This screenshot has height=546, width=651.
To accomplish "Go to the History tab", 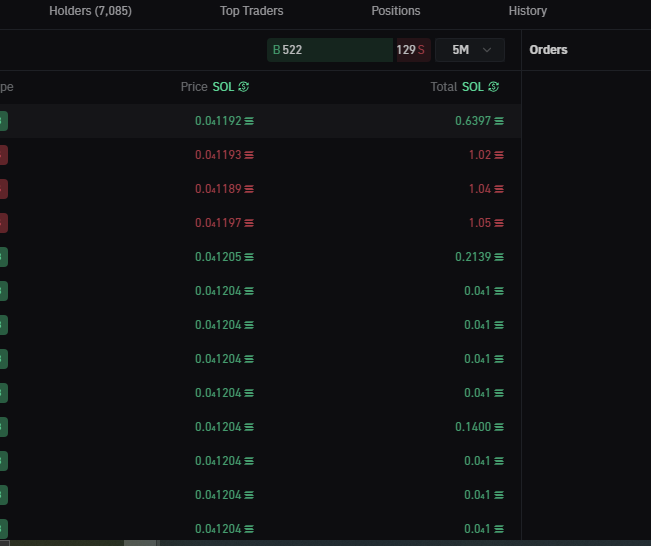I will coord(528,11).
